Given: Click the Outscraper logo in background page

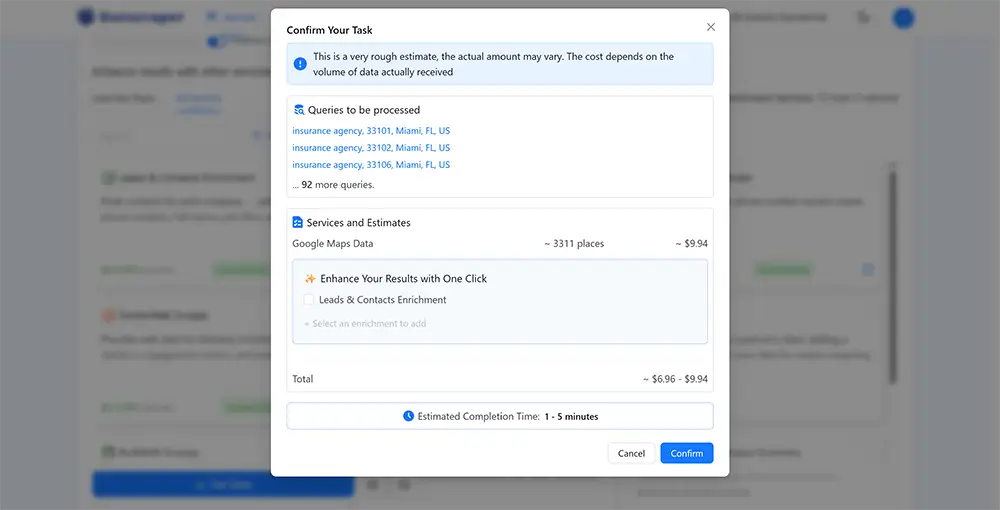Looking at the screenshot, I should tap(131, 17).
